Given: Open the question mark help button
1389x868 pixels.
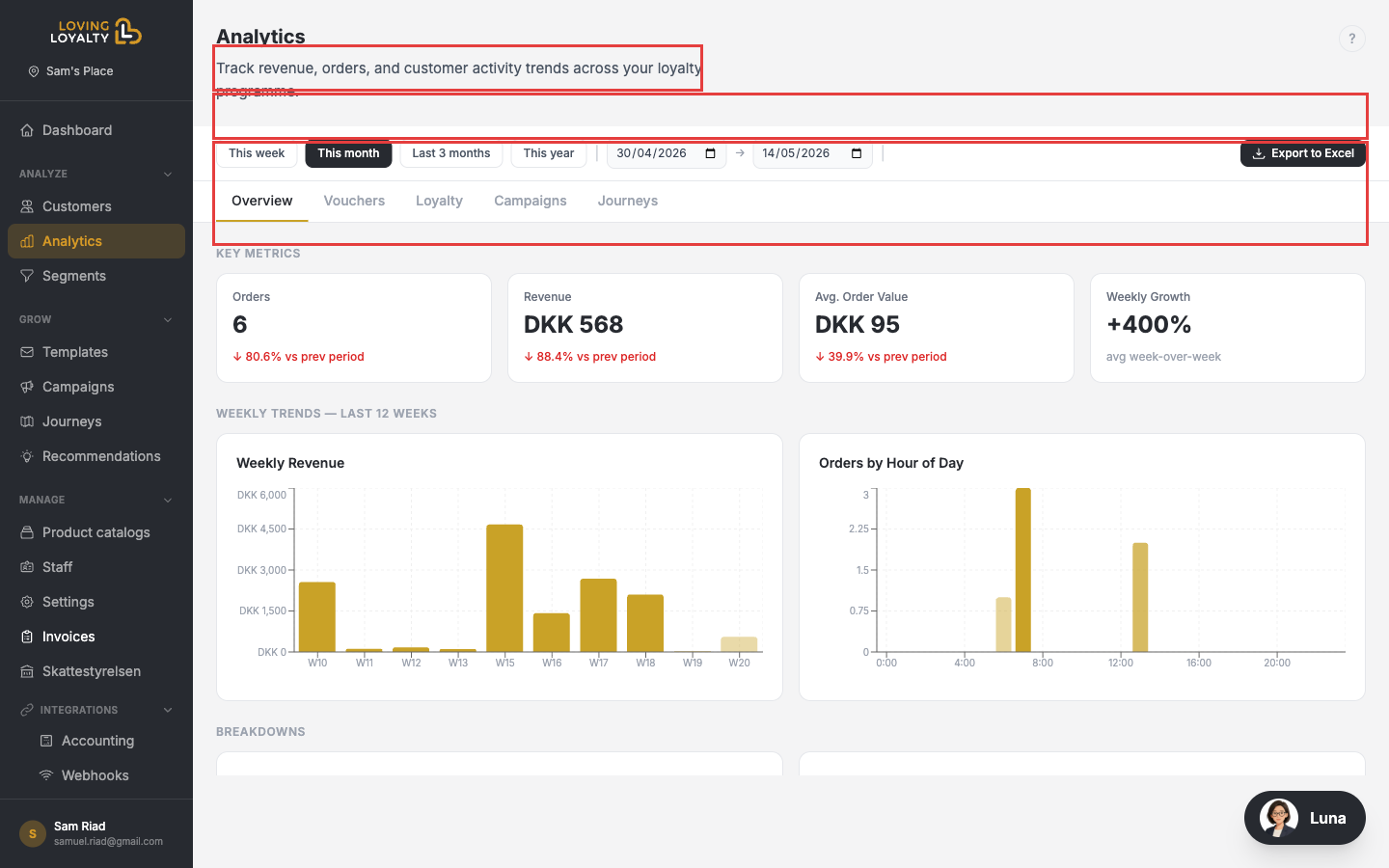Looking at the screenshot, I should pyautogui.click(x=1352, y=39).
